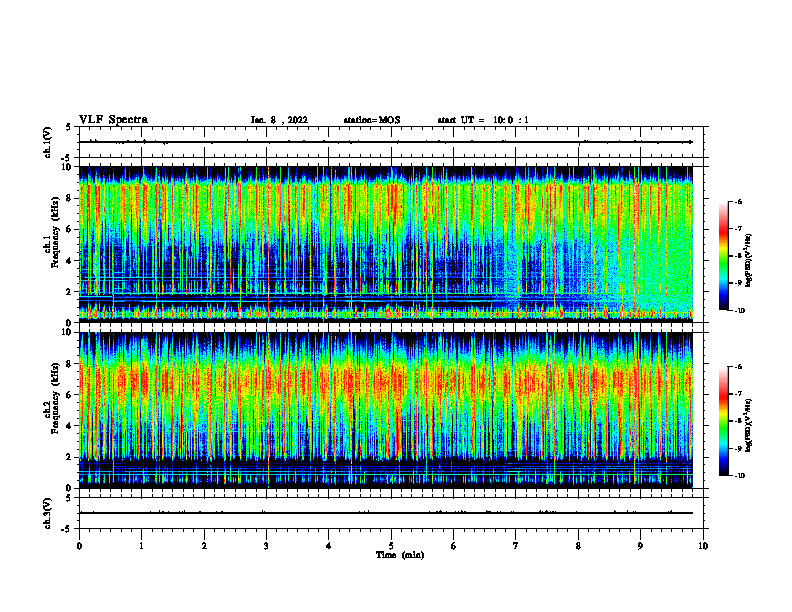Viewport: 792px width, 612px height.
Task: Click the "start UT = 10: 0 : 1" text
Action: click(x=483, y=120)
